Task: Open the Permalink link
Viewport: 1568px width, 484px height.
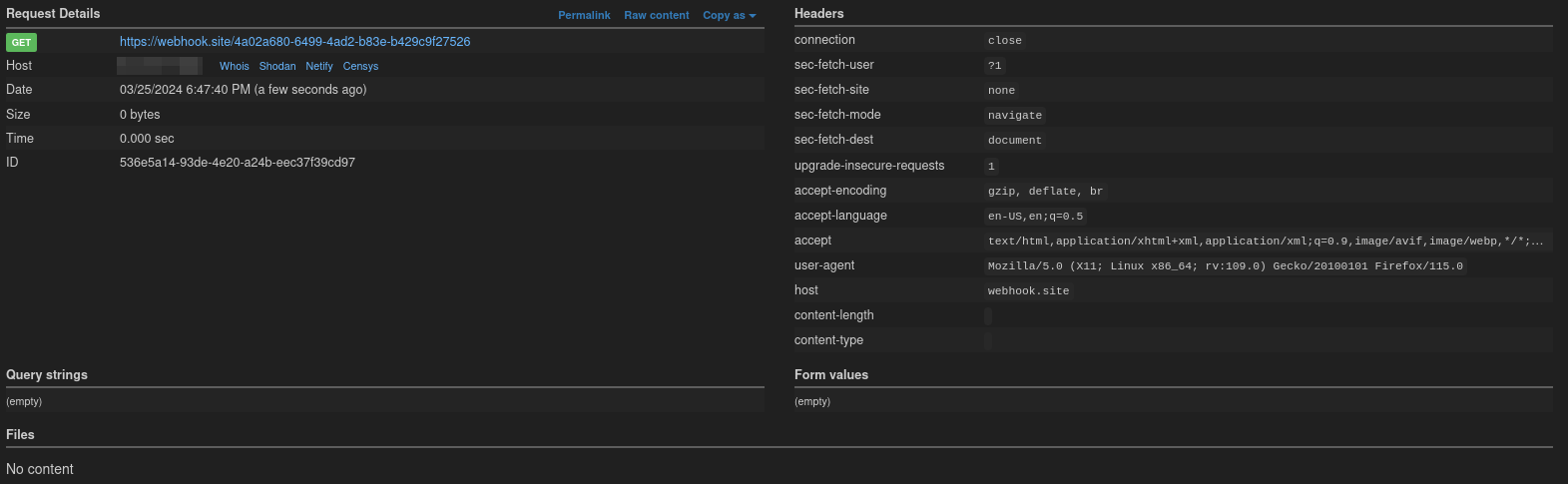Action: 584,15
